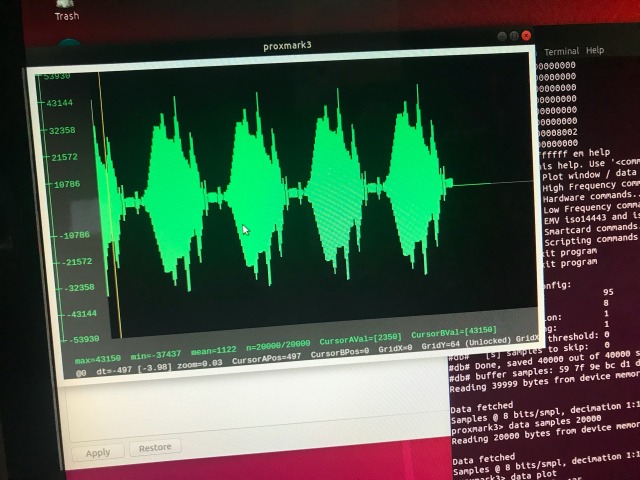Click the Restore button
The height and width of the screenshot is (480, 640).
154,448
